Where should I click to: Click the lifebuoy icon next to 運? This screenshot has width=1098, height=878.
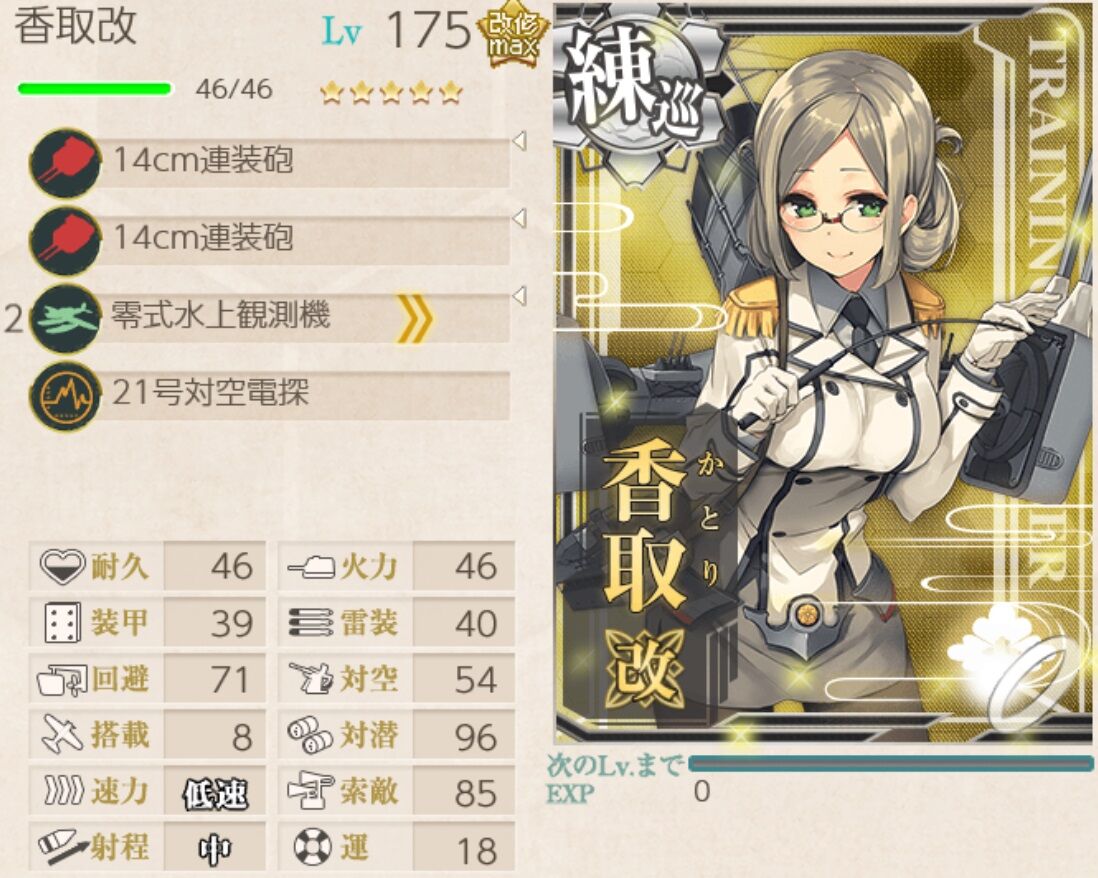pos(312,847)
